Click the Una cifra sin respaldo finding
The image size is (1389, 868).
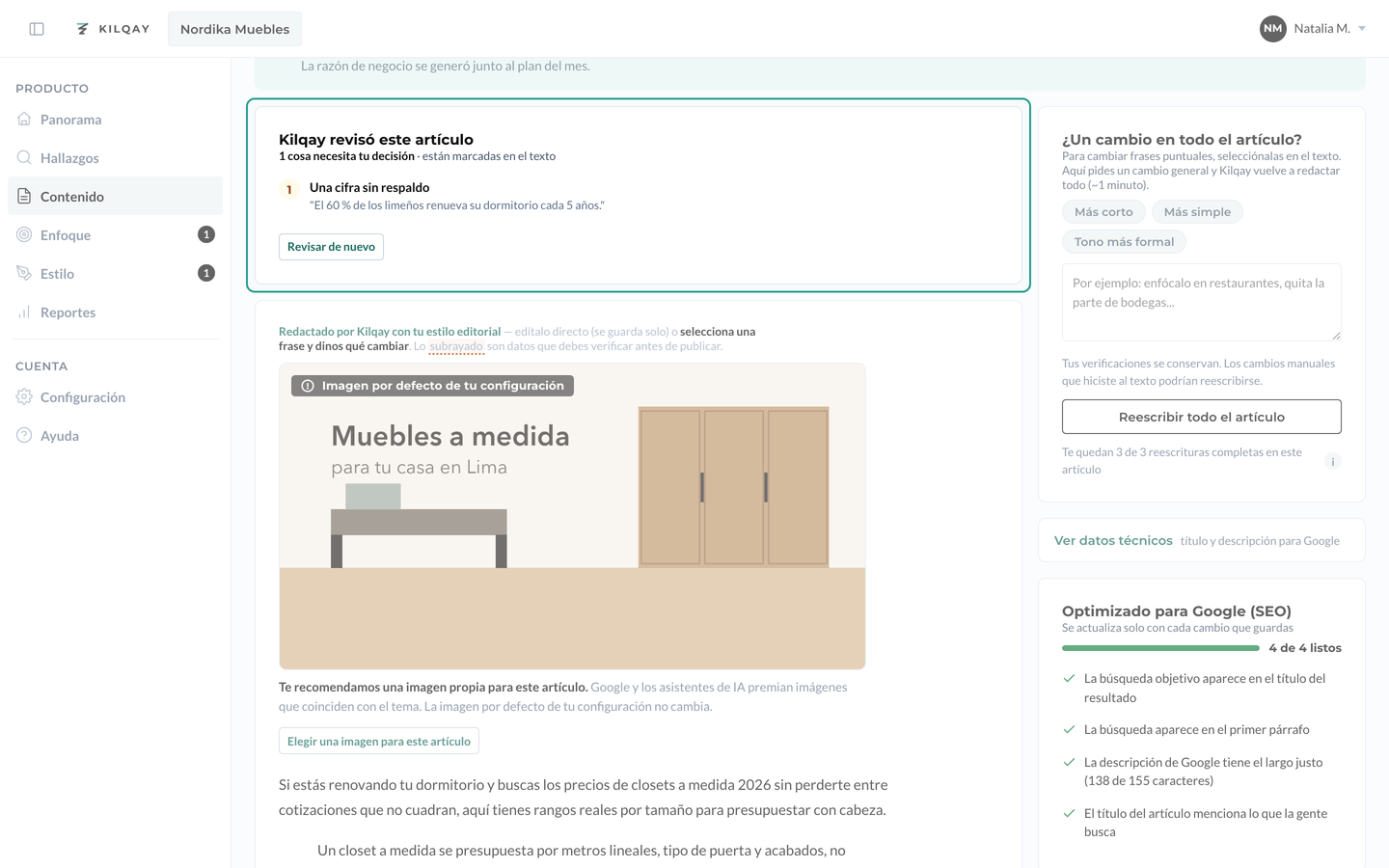click(369, 188)
